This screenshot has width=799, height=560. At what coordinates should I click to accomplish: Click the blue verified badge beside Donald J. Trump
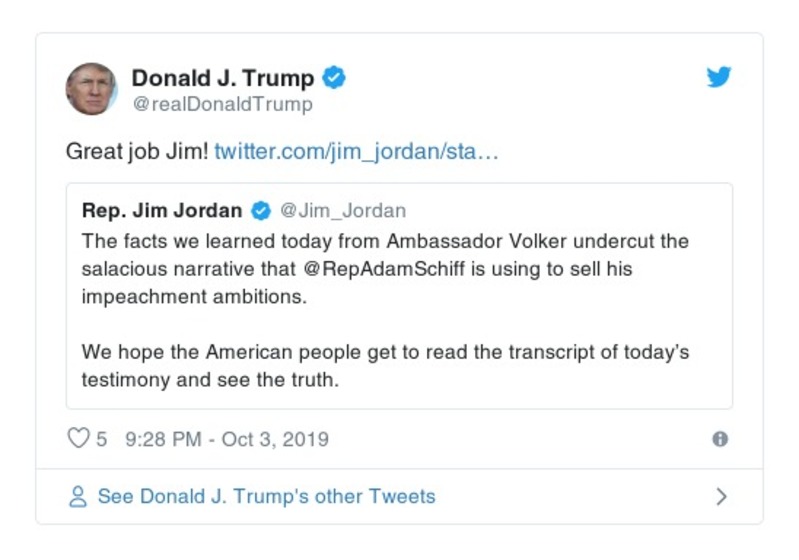pos(335,78)
